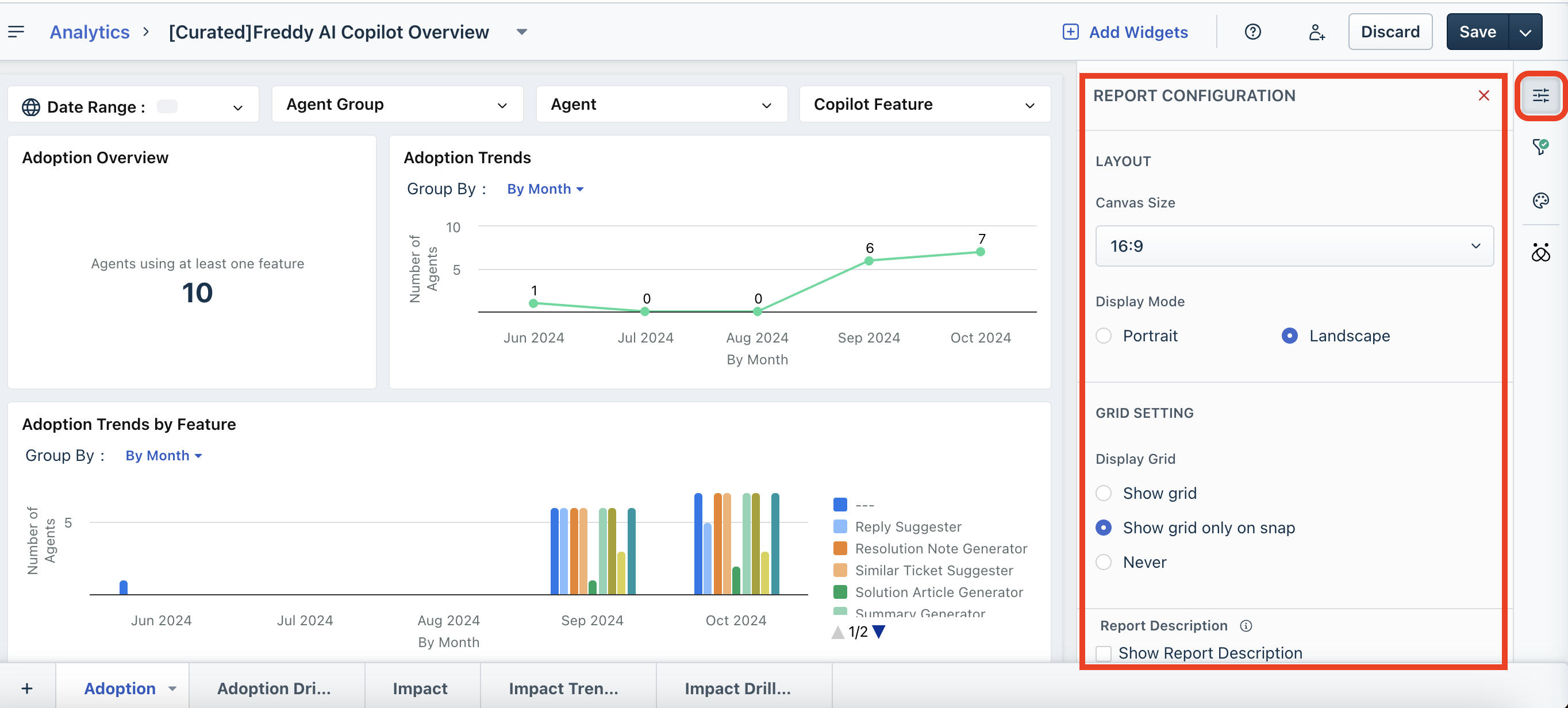Screen dimensions: 1568x708
Task: Click the add user share icon
Action: (x=1316, y=32)
